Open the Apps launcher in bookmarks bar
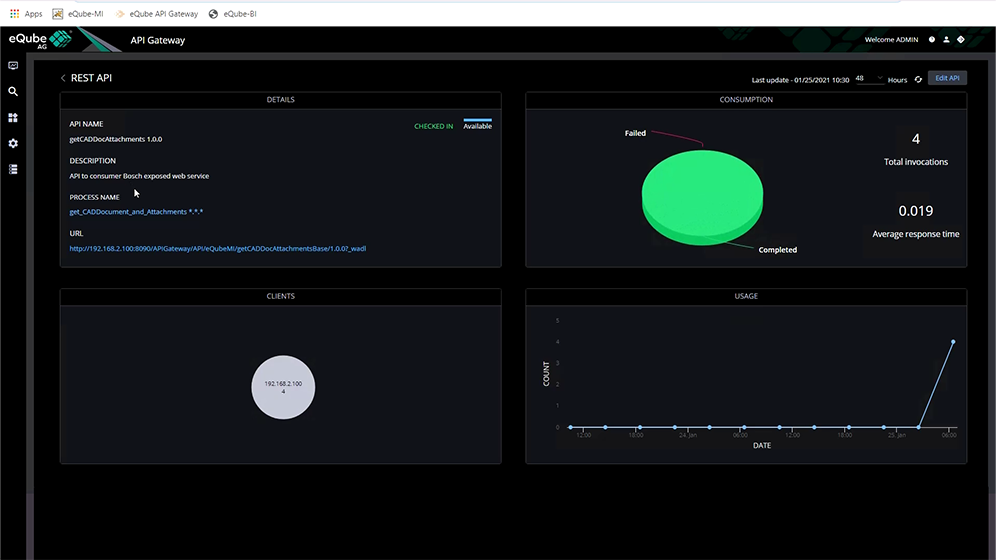Image resolution: width=996 pixels, height=560 pixels. [26, 14]
